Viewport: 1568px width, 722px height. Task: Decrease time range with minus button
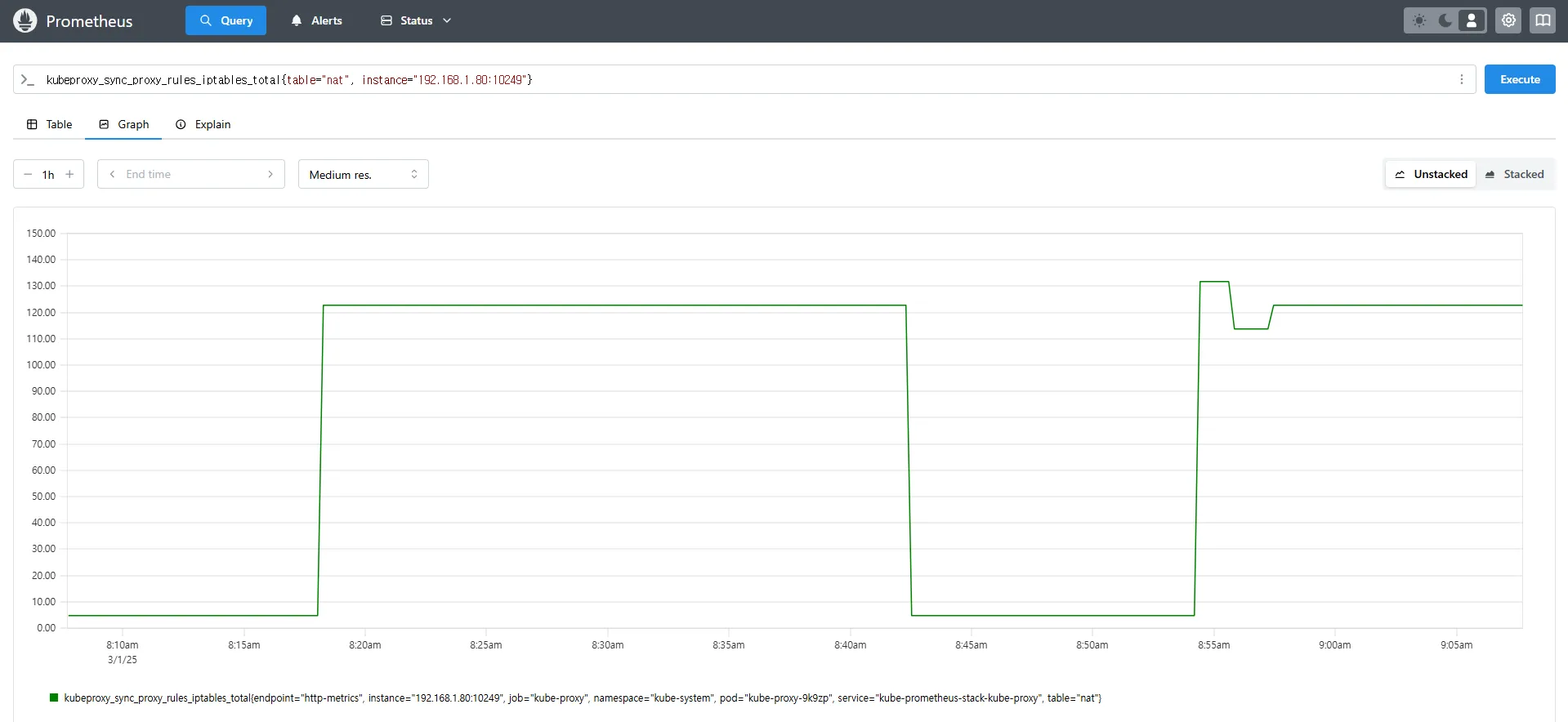click(x=28, y=174)
